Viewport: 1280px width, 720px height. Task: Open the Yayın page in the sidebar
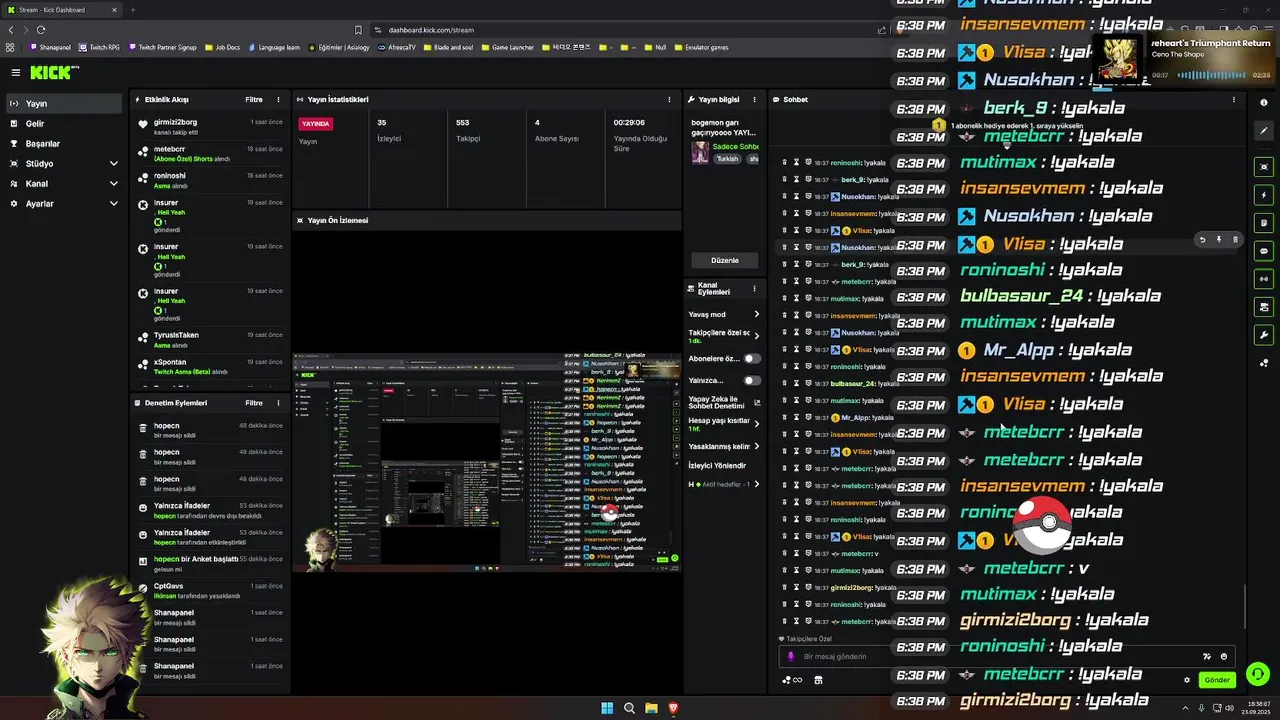pyautogui.click(x=64, y=104)
